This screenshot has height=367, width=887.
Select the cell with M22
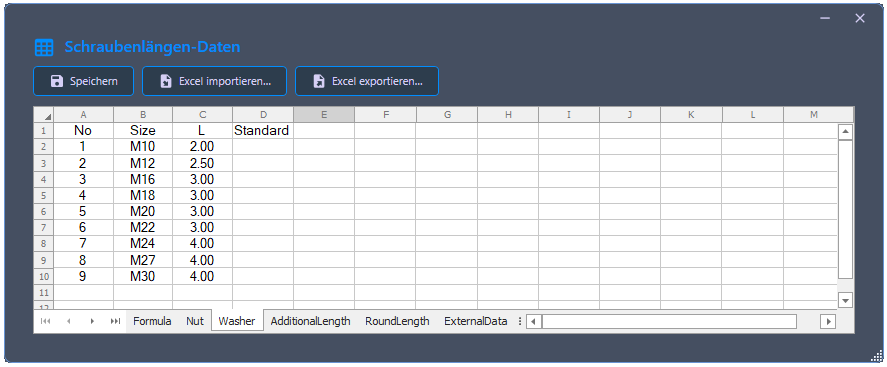(143, 228)
